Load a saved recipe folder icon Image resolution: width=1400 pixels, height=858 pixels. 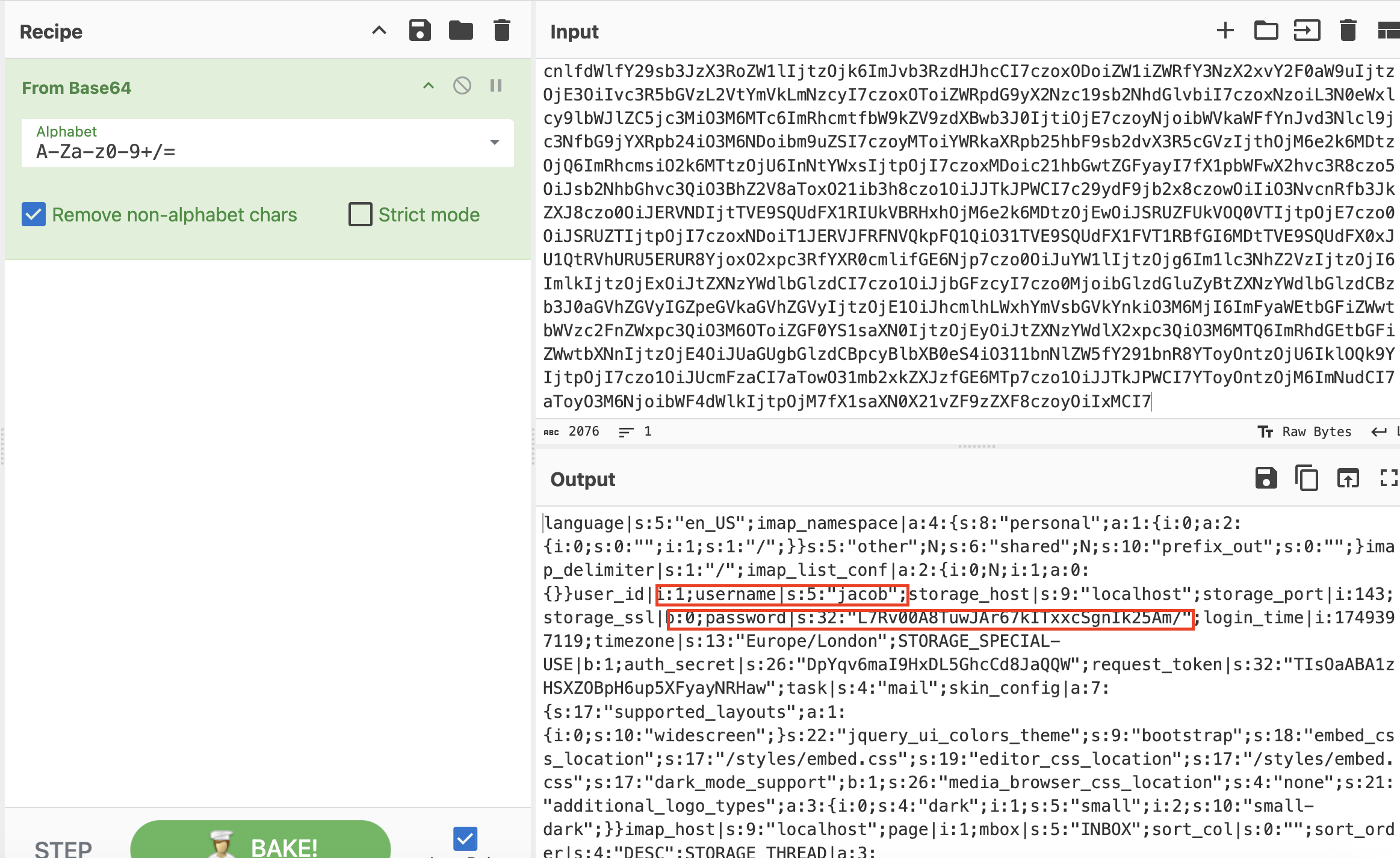(460, 30)
